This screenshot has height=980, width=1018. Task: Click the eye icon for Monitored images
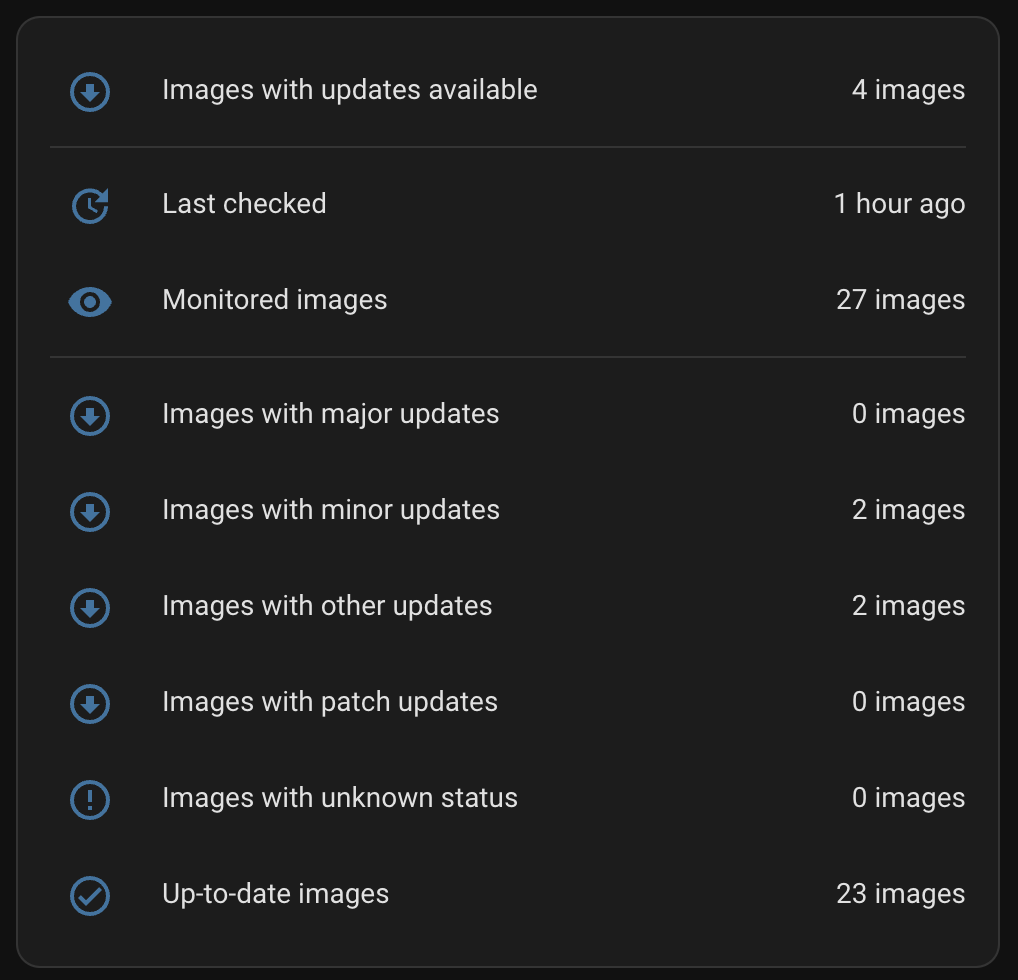tap(90, 302)
